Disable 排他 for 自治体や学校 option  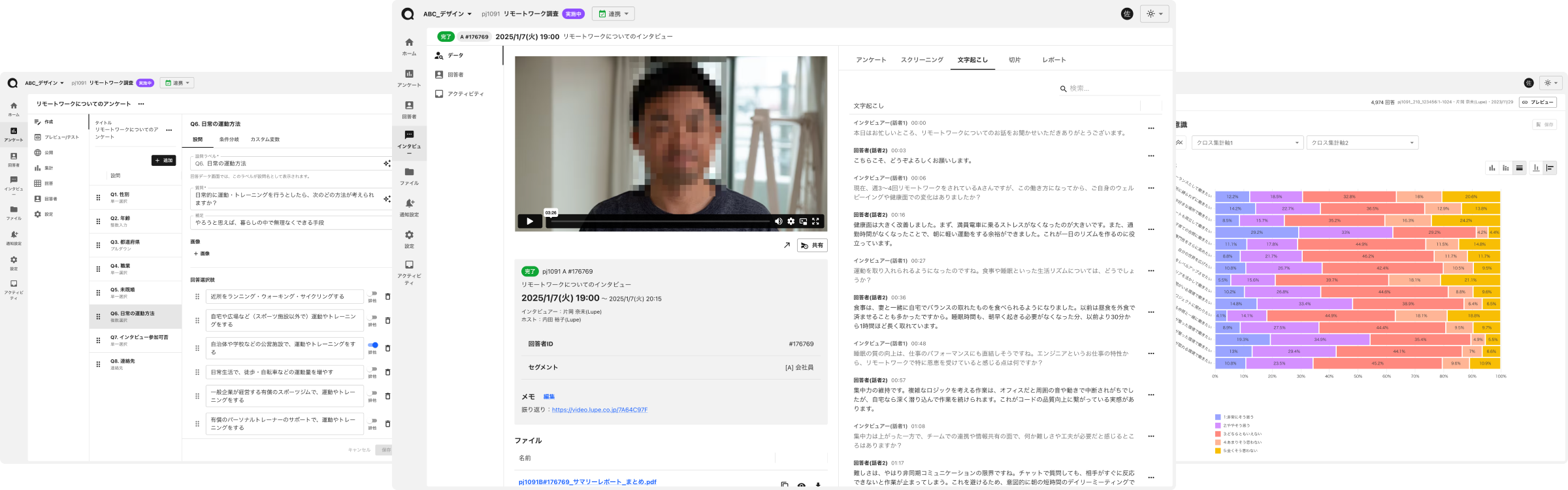point(372,345)
